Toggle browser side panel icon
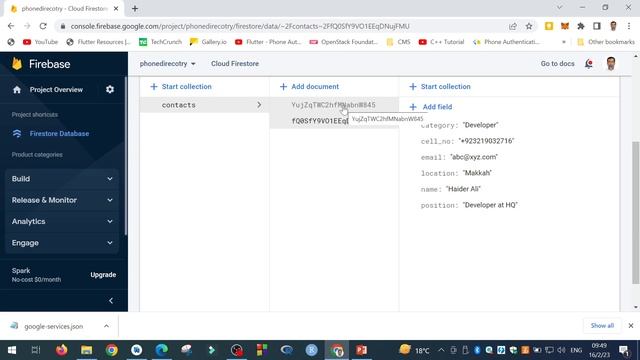The image size is (640, 360). tap(597, 26)
